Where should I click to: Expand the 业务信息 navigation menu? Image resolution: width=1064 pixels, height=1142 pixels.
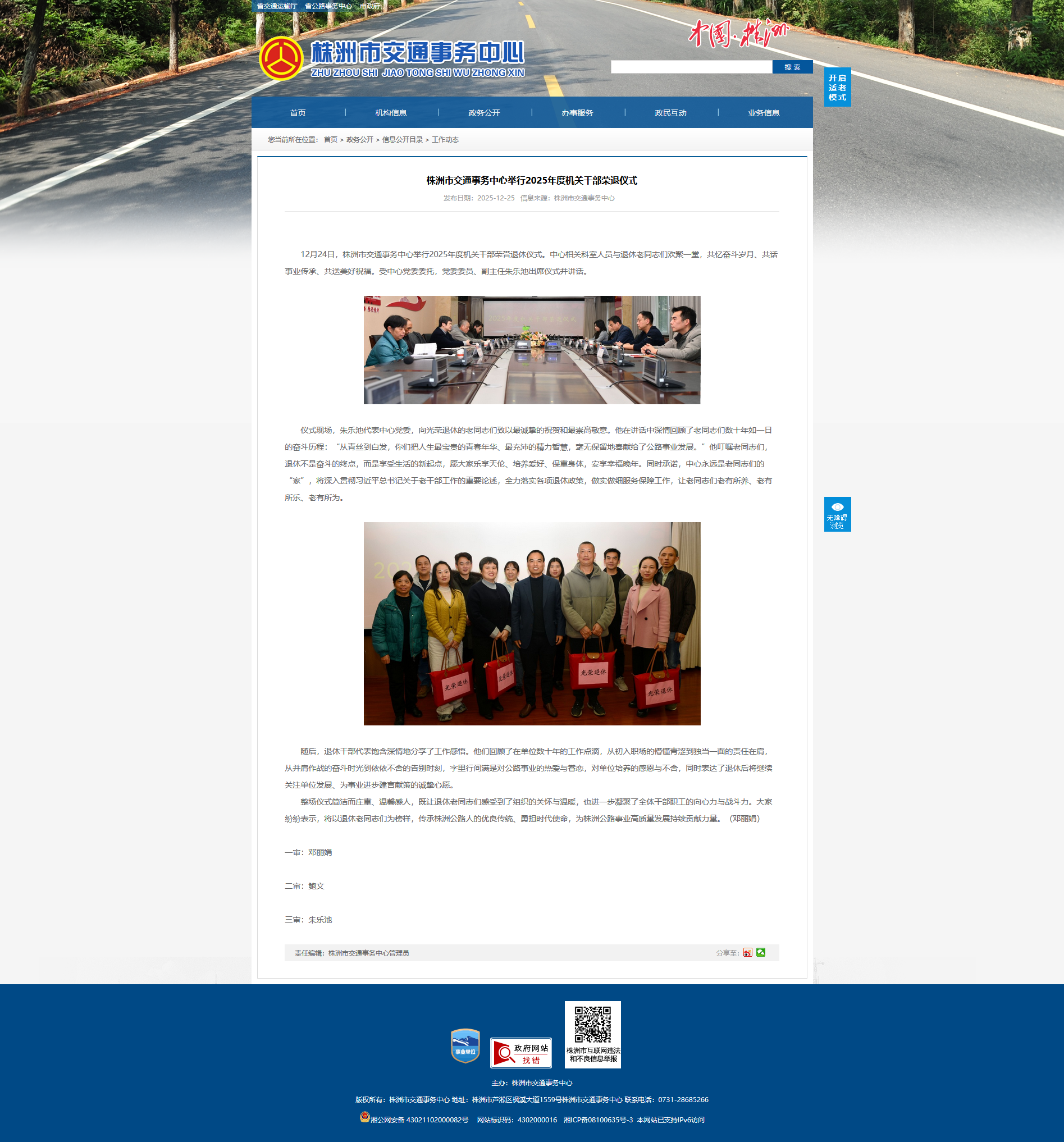coord(764,113)
